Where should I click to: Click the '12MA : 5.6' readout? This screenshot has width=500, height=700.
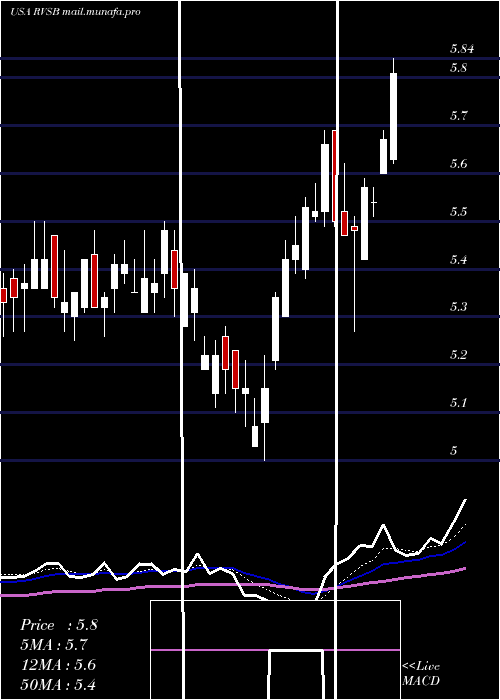[58, 665]
